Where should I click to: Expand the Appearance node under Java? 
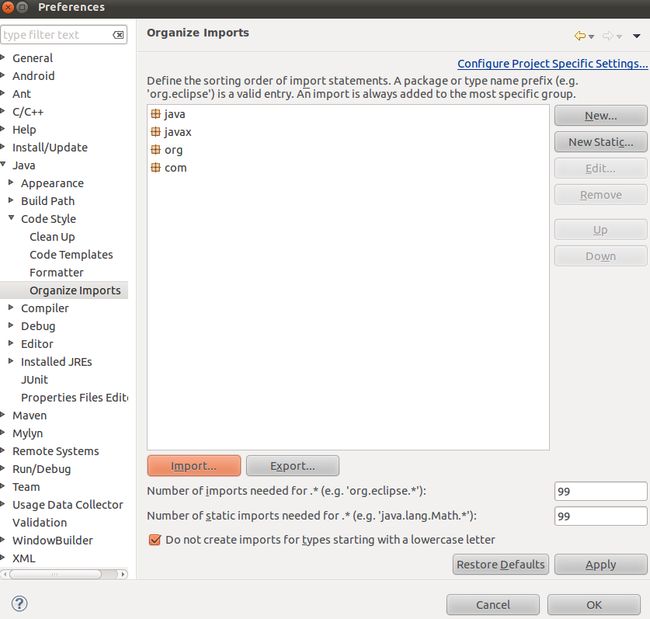click(11, 182)
